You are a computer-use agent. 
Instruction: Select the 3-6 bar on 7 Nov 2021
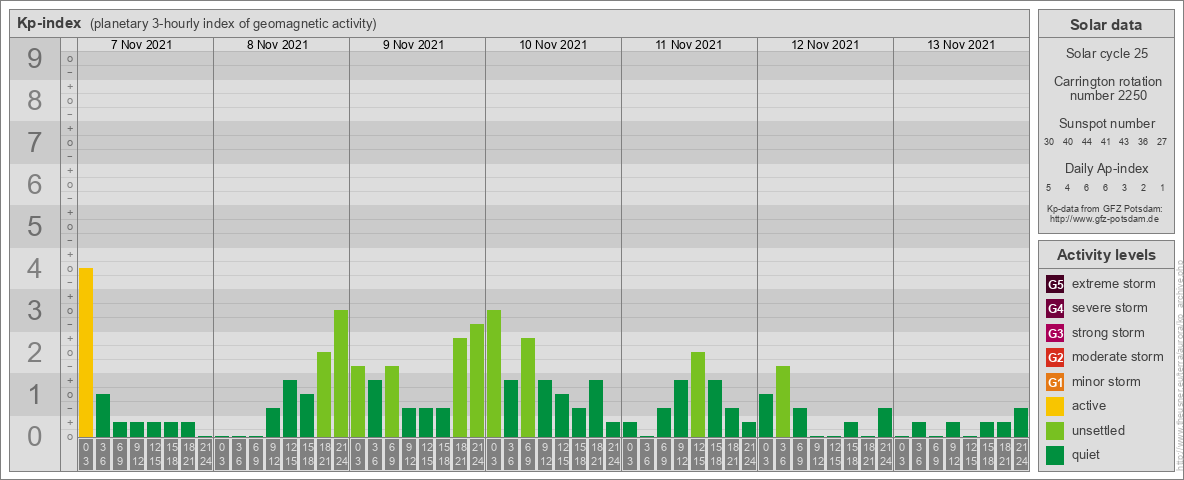pos(103,415)
